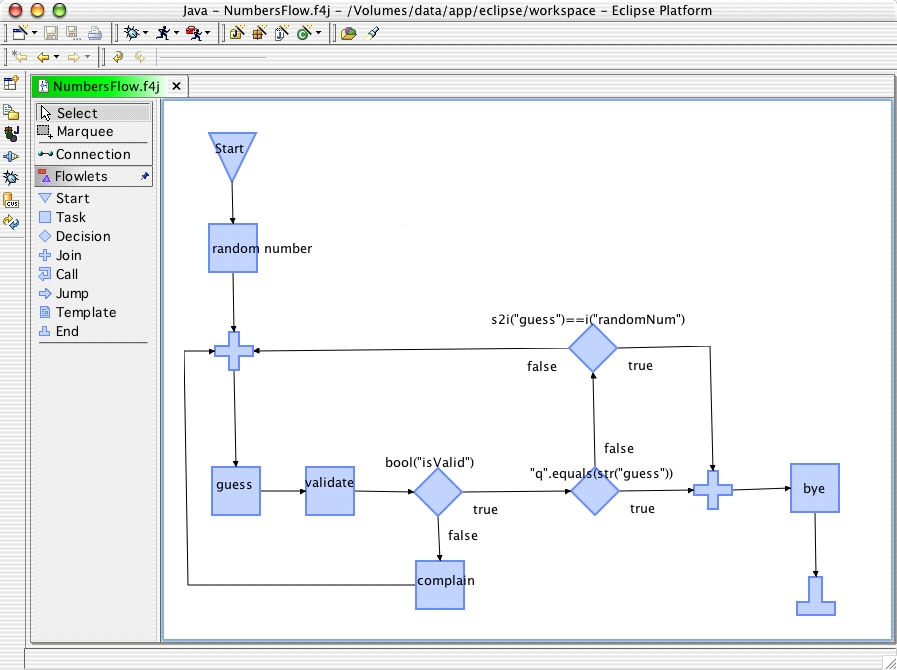
Task: Select the "complain" task node
Action: point(440,584)
